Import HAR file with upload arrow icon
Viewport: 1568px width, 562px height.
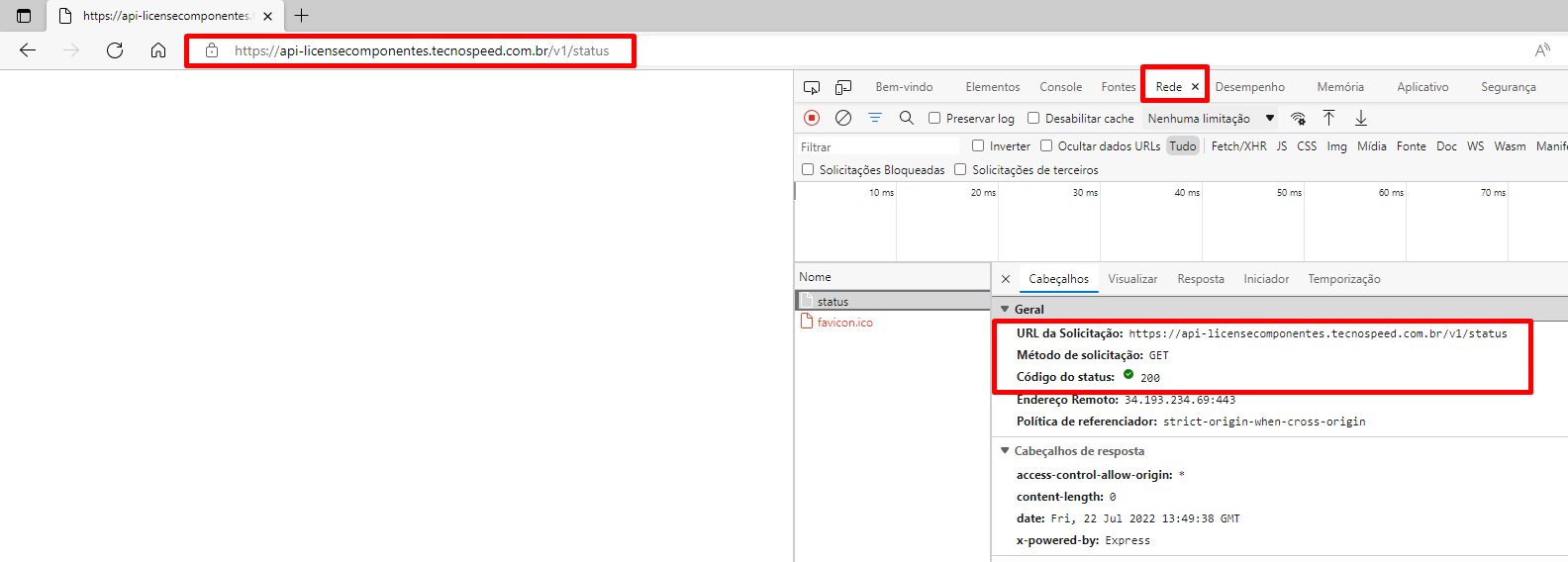tap(1329, 118)
